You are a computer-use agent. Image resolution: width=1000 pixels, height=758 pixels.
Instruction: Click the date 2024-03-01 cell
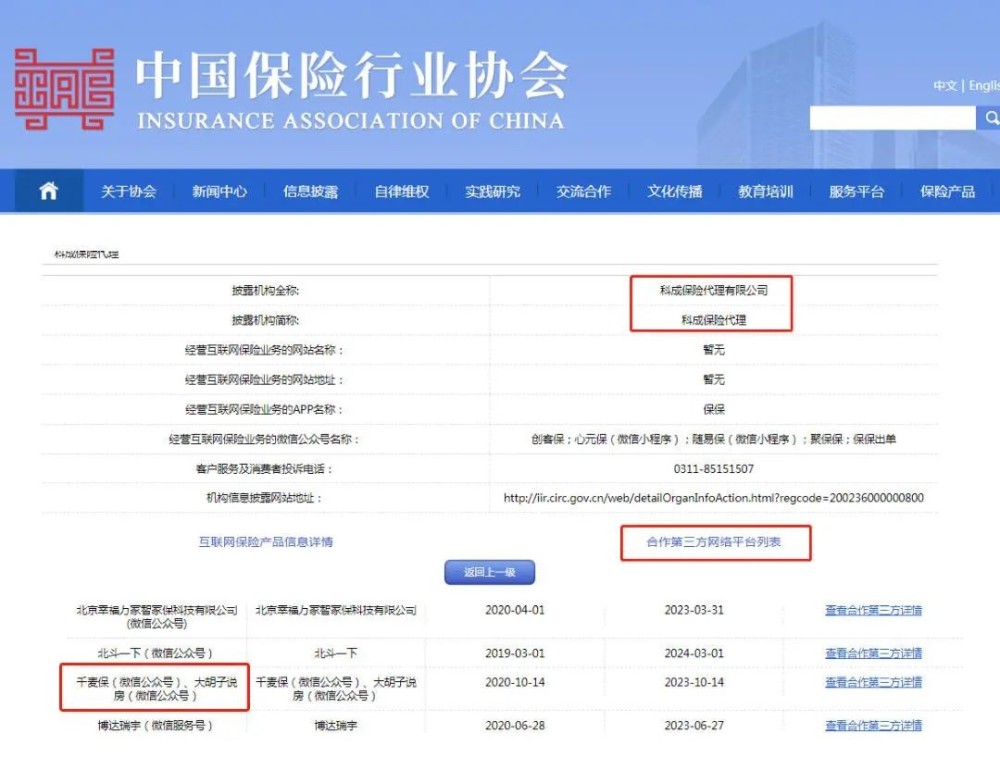[694, 653]
